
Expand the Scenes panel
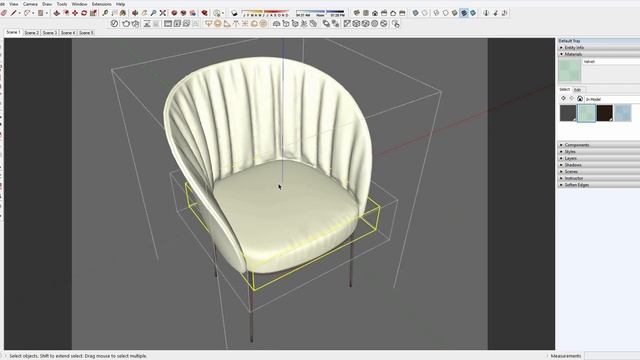click(599, 171)
